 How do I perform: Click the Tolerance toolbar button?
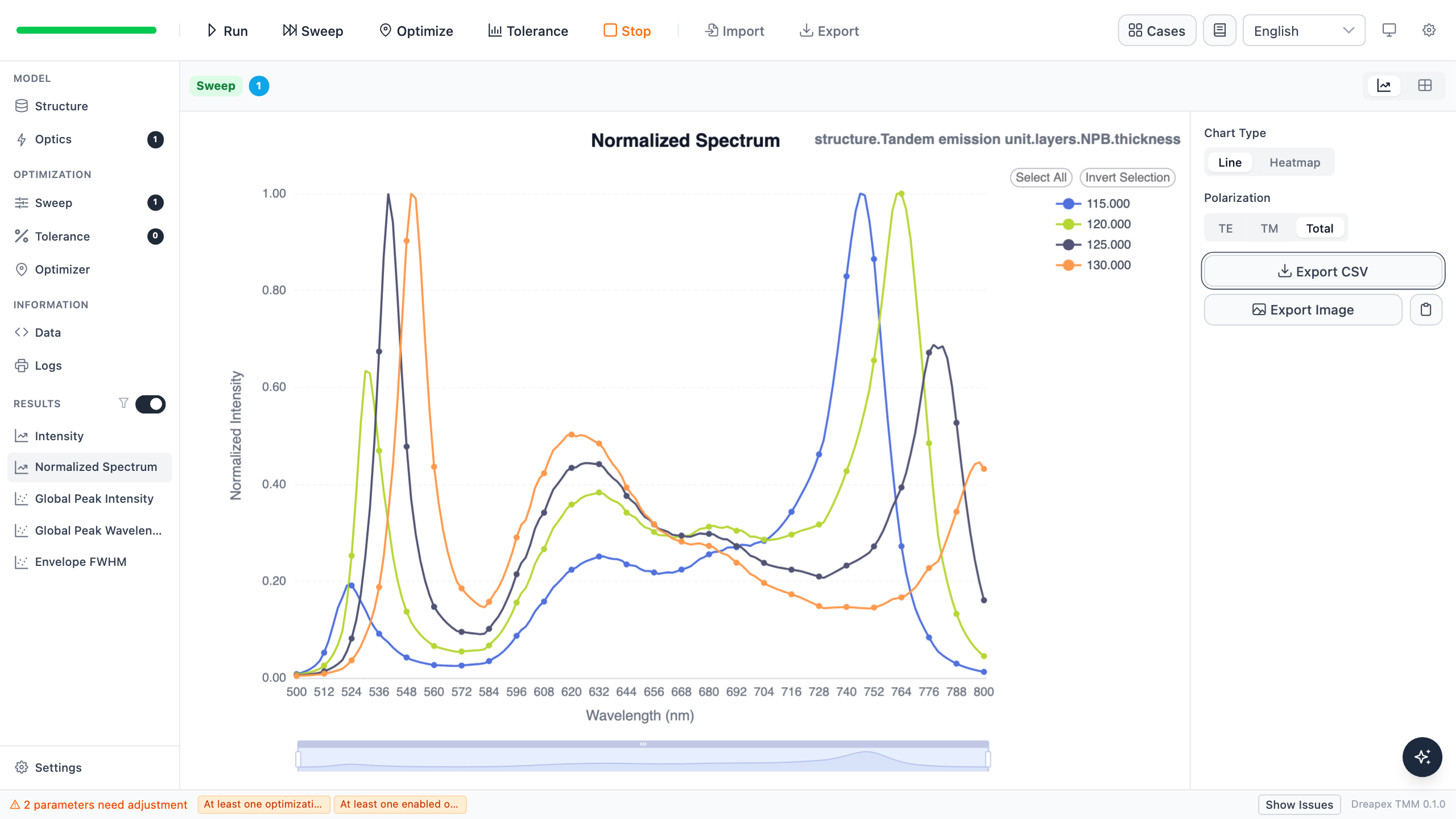(528, 31)
